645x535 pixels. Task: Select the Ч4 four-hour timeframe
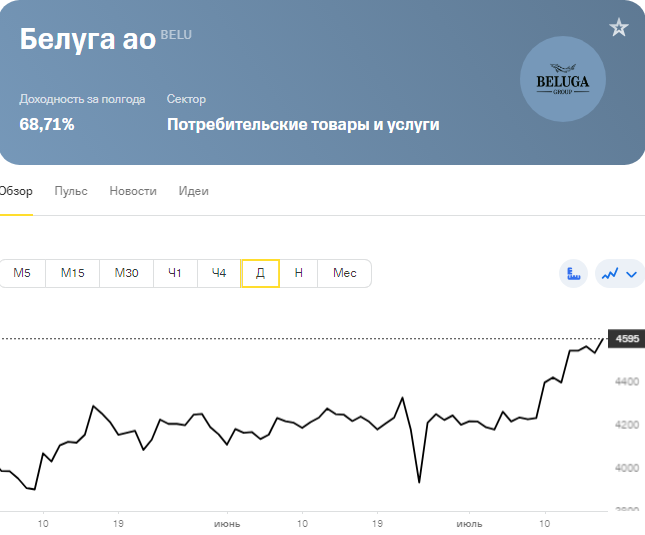tap(219, 273)
